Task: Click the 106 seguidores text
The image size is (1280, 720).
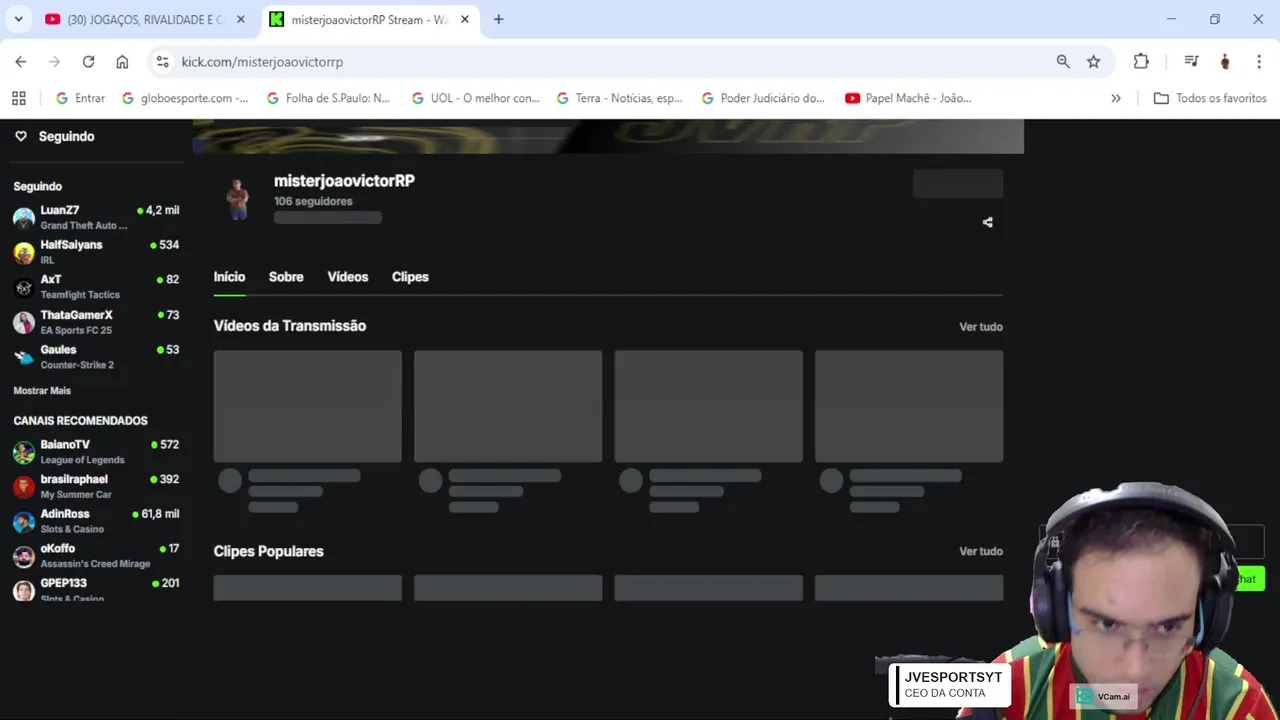Action: coord(313,201)
